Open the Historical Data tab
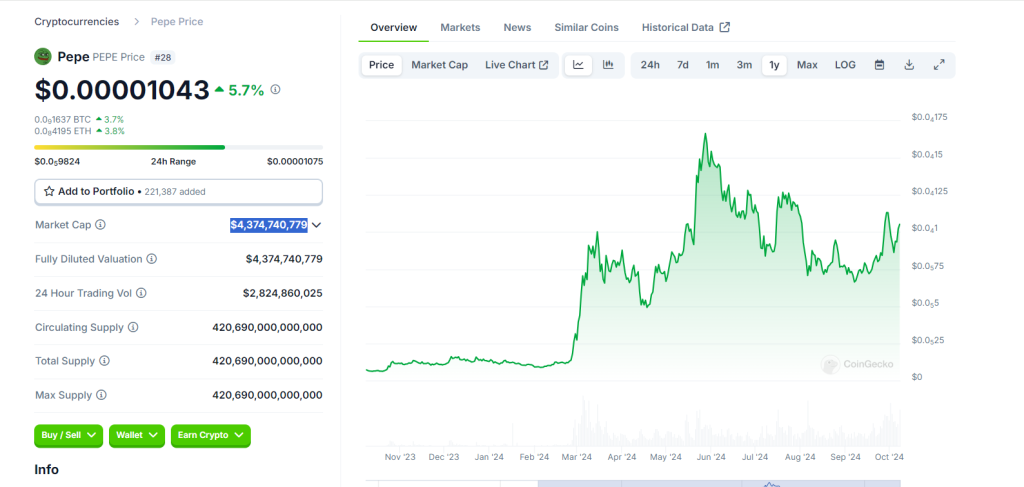The image size is (1024, 487). pos(685,27)
